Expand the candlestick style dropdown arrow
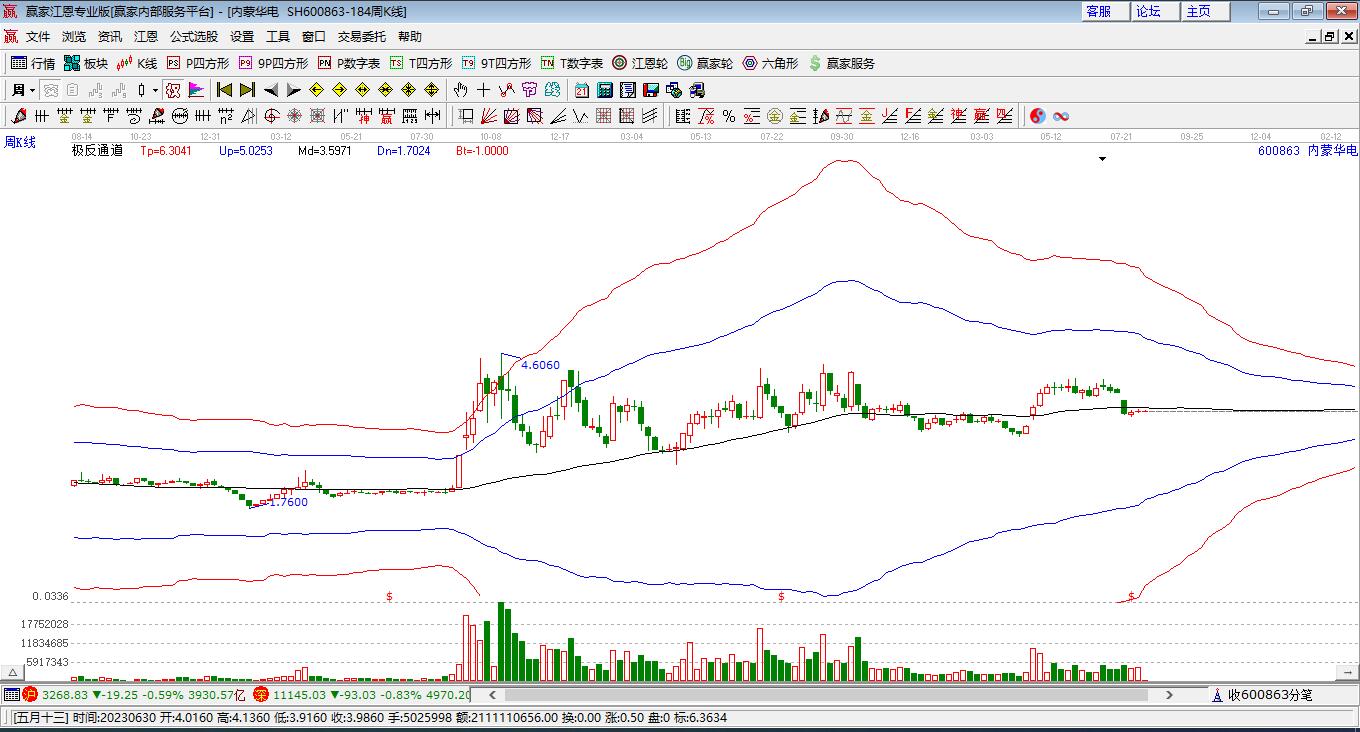Viewport: 1360px width, 732px height. (x=155, y=90)
